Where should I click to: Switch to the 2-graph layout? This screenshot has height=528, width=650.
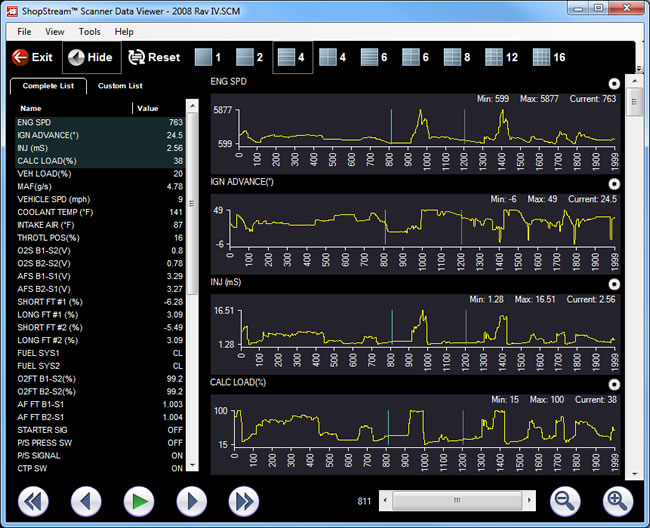[248, 57]
